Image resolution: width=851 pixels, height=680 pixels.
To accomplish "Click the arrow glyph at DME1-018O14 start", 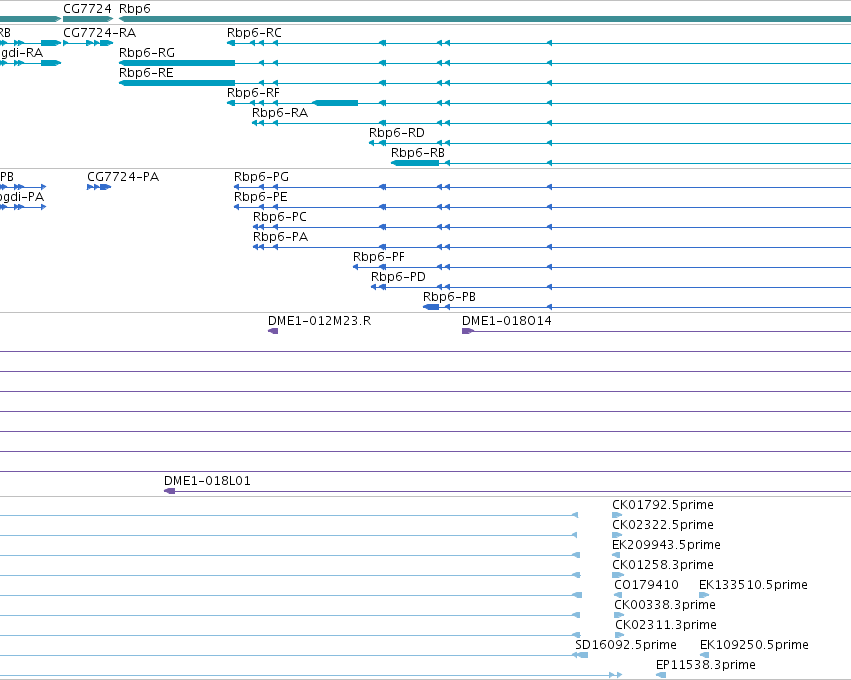I will coord(468,332).
